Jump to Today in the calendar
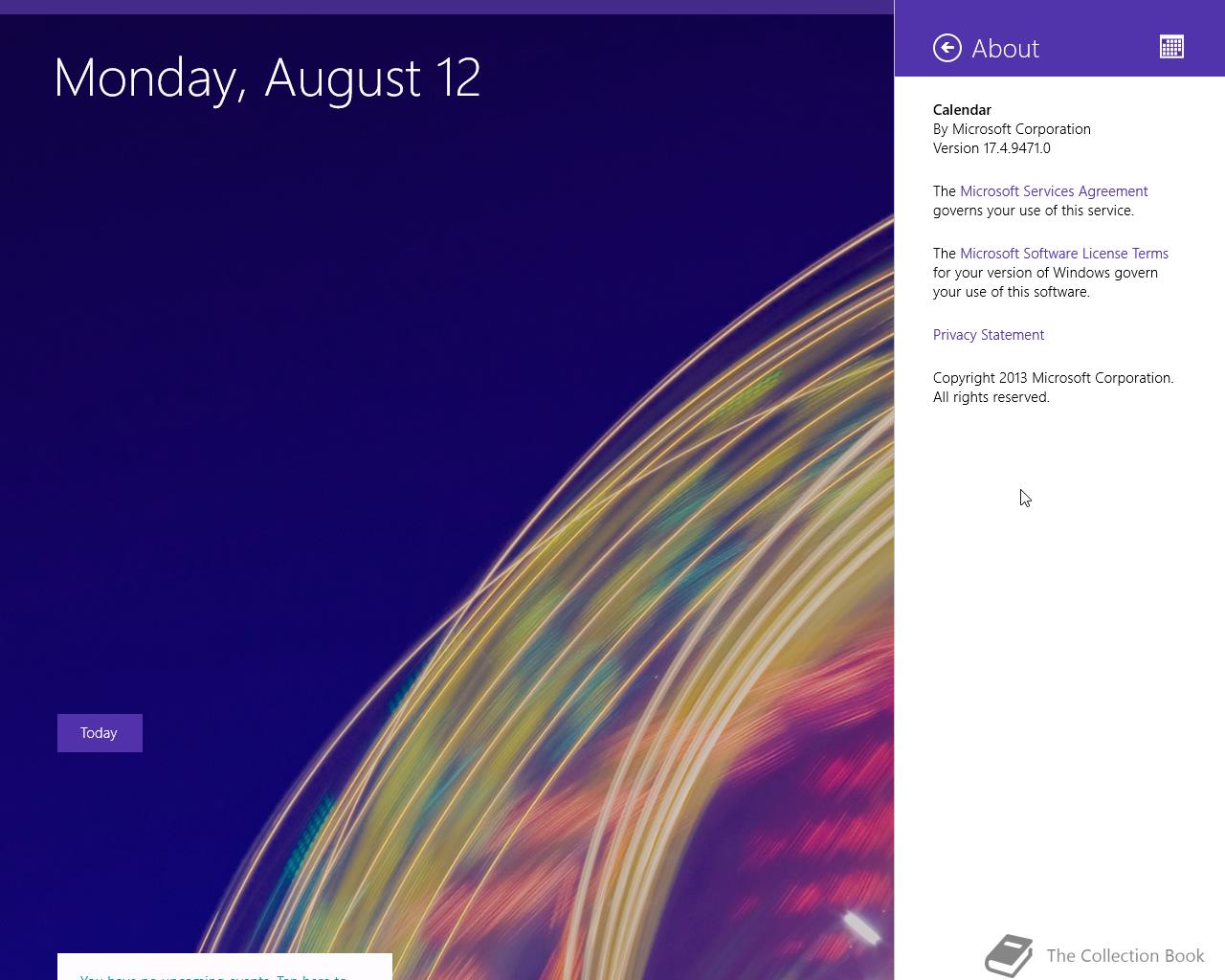Screen dimensions: 1225x980 point(100,733)
